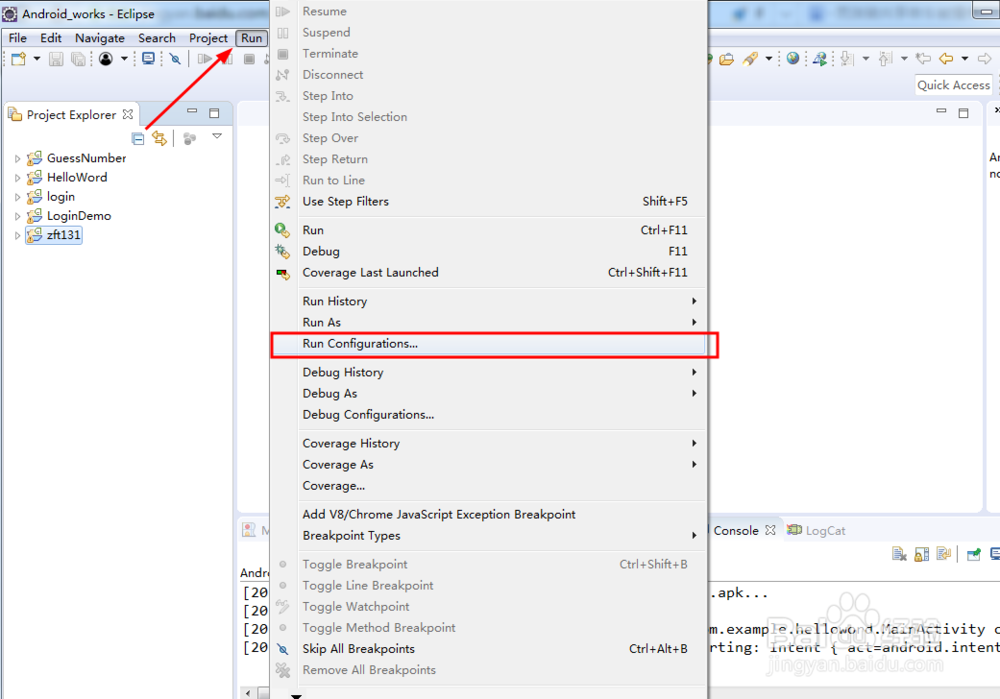This screenshot has width=1000, height=699.
Task: Click the Search flashlight toolbar icon
Action: point(751,59)
